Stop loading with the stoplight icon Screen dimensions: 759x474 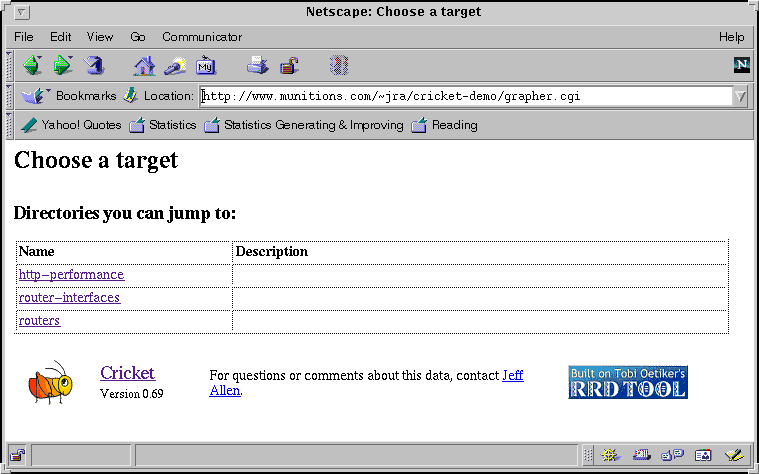coord(339,66)
